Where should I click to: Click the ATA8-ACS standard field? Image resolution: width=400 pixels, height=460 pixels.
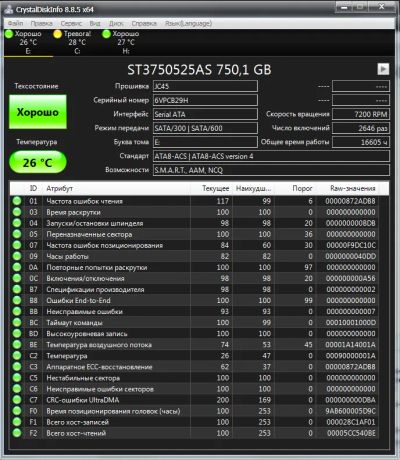pos(271,156)
